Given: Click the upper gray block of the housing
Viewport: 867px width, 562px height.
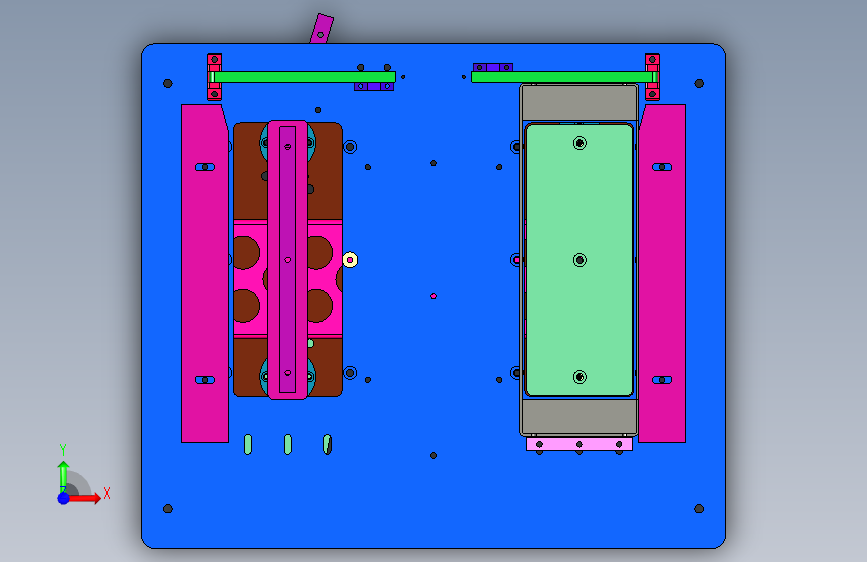Looking at the screenshot, I should 579,102.
